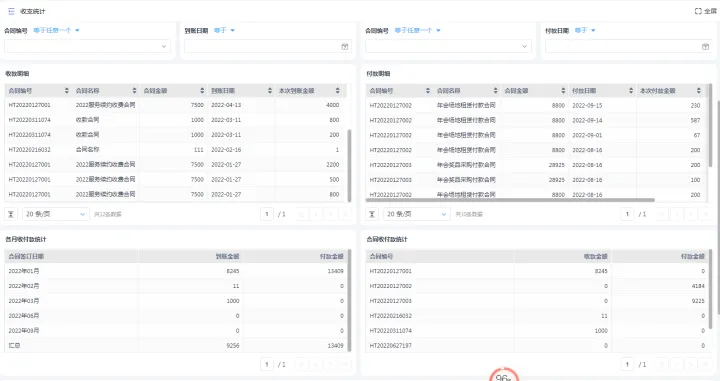This screenshot has height=381, width=720.
Task: Select payment total 9225 in contract stats
Action: 698,301
